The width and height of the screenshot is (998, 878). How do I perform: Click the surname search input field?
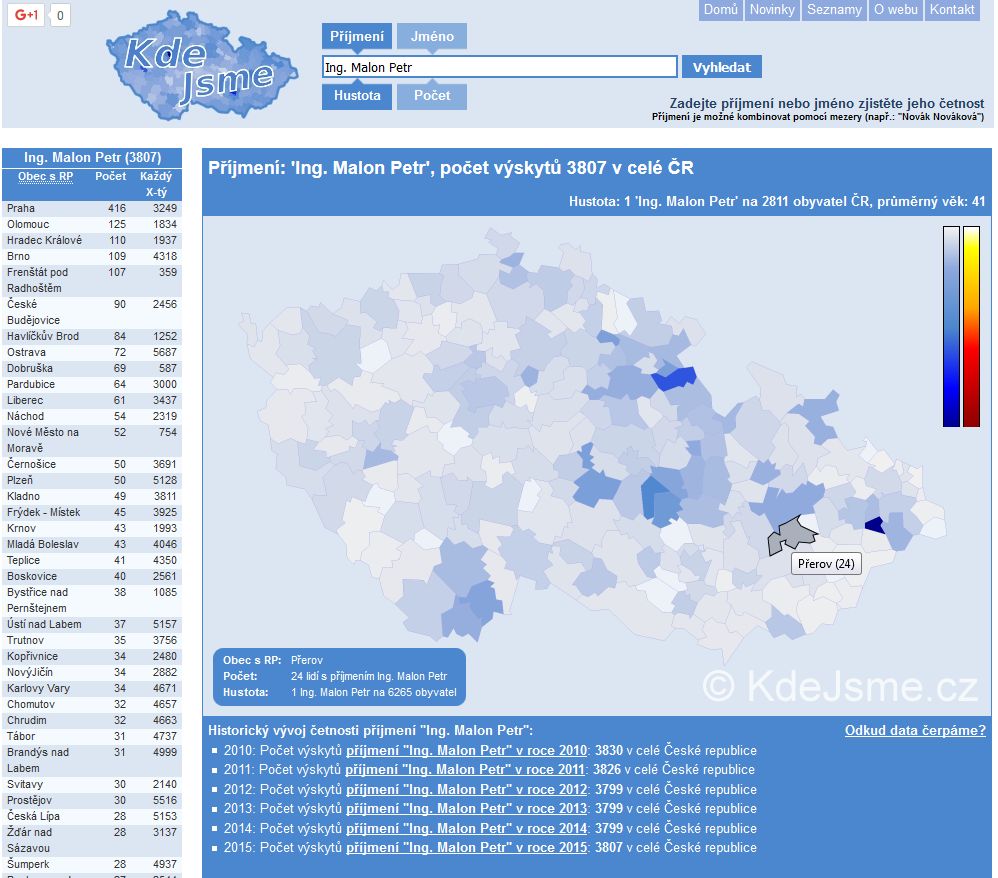coord(499,67)
